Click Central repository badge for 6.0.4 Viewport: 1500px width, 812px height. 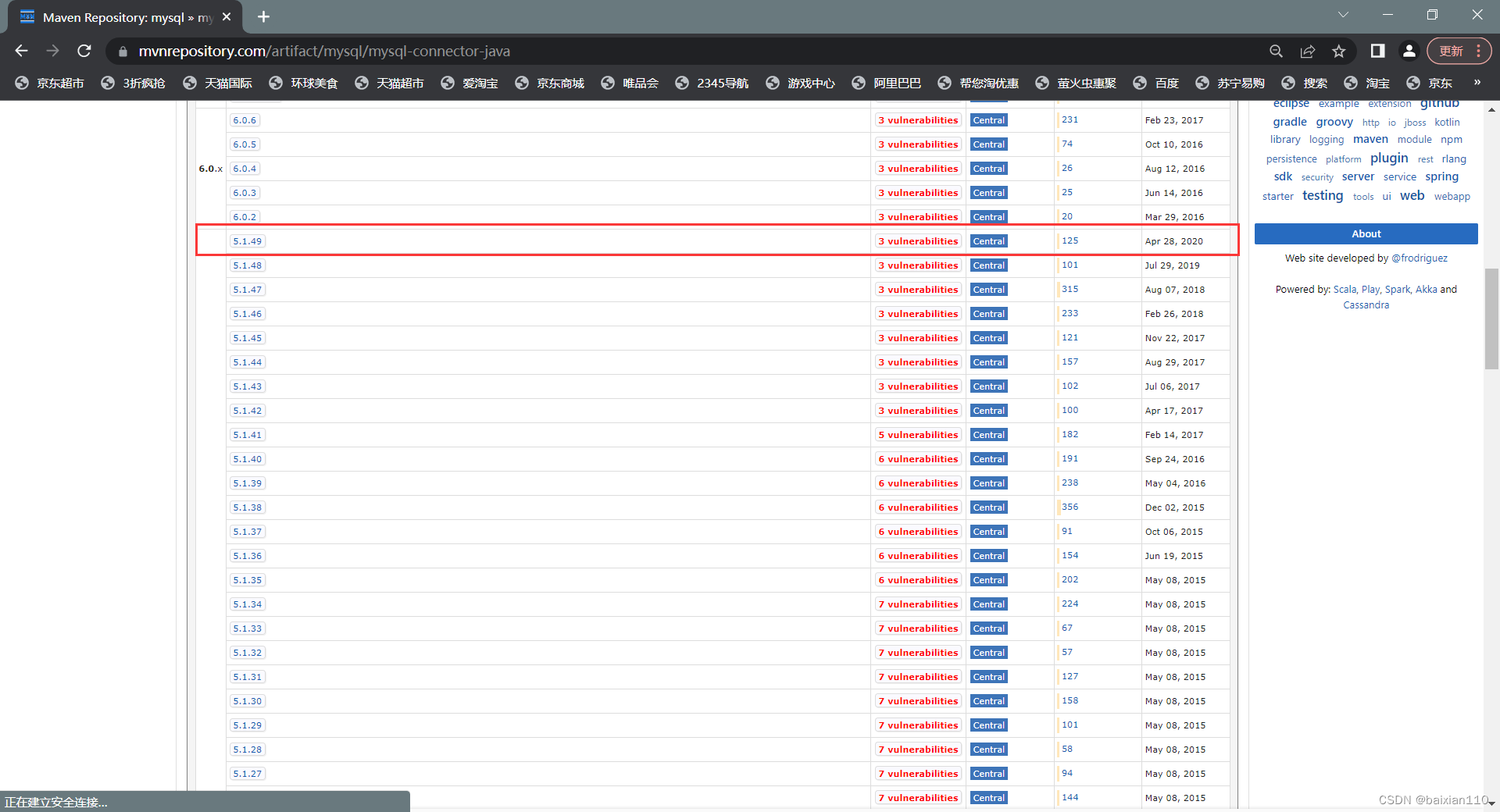[x=989, y=169]
